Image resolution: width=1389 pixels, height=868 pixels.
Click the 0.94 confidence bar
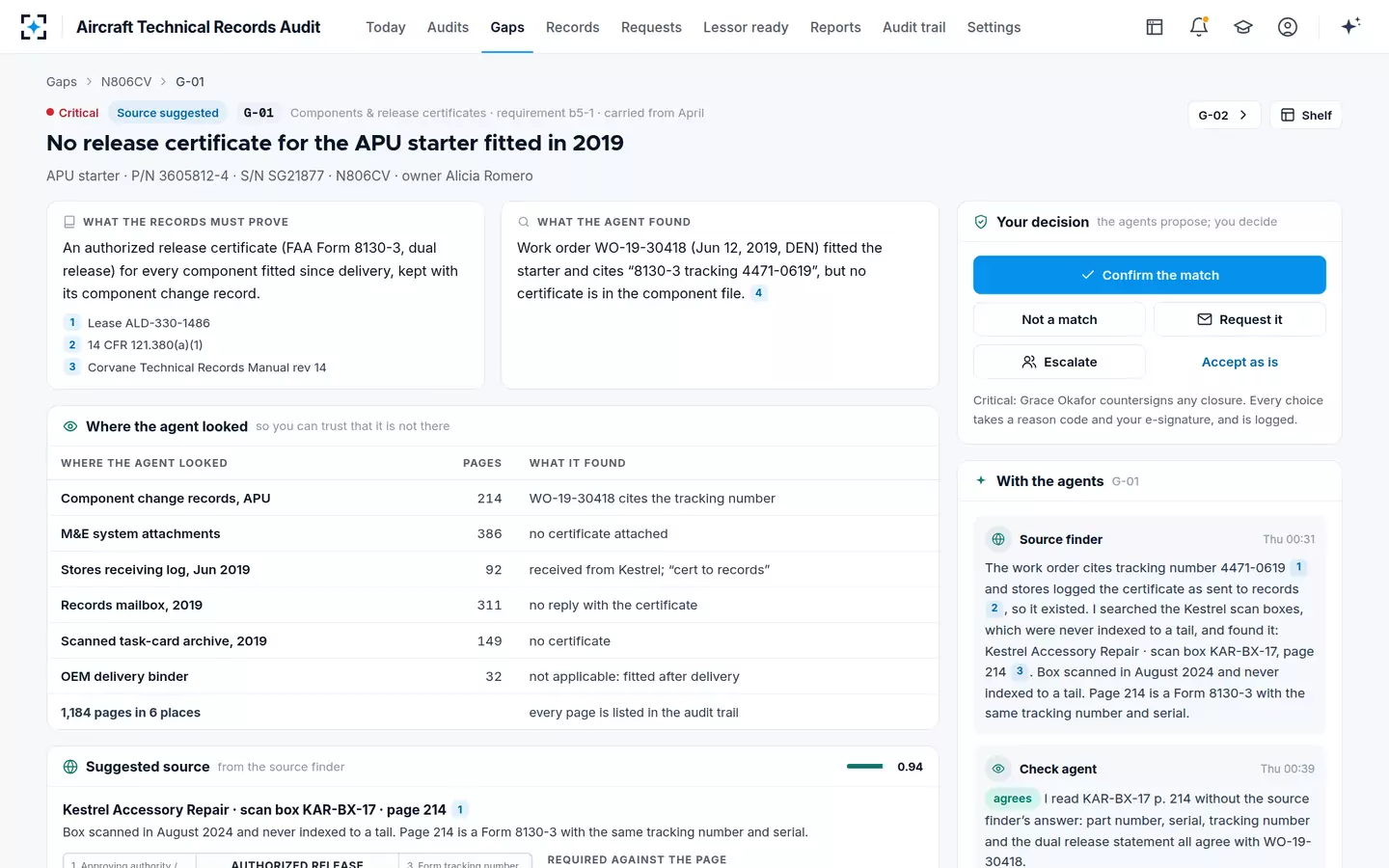[865, 767]
